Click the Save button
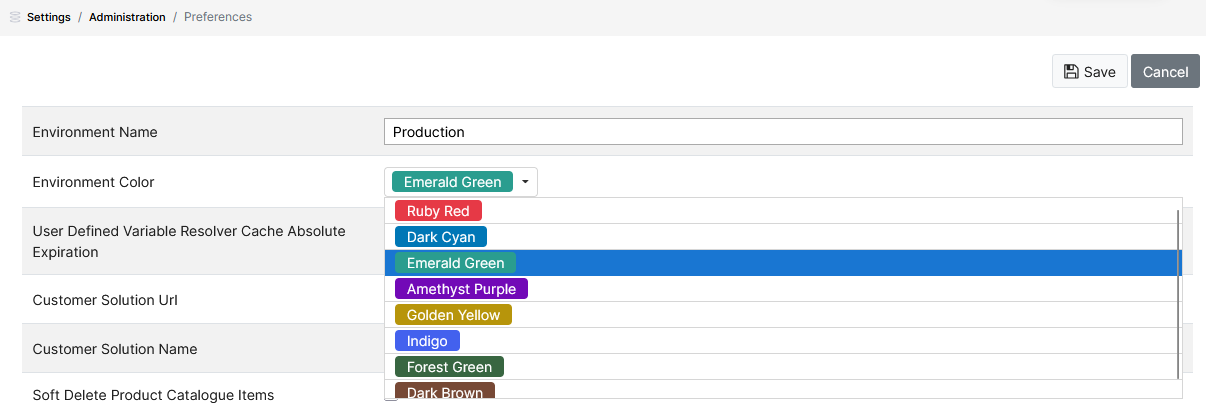Screen dimensions: 1206x412 1089,72
